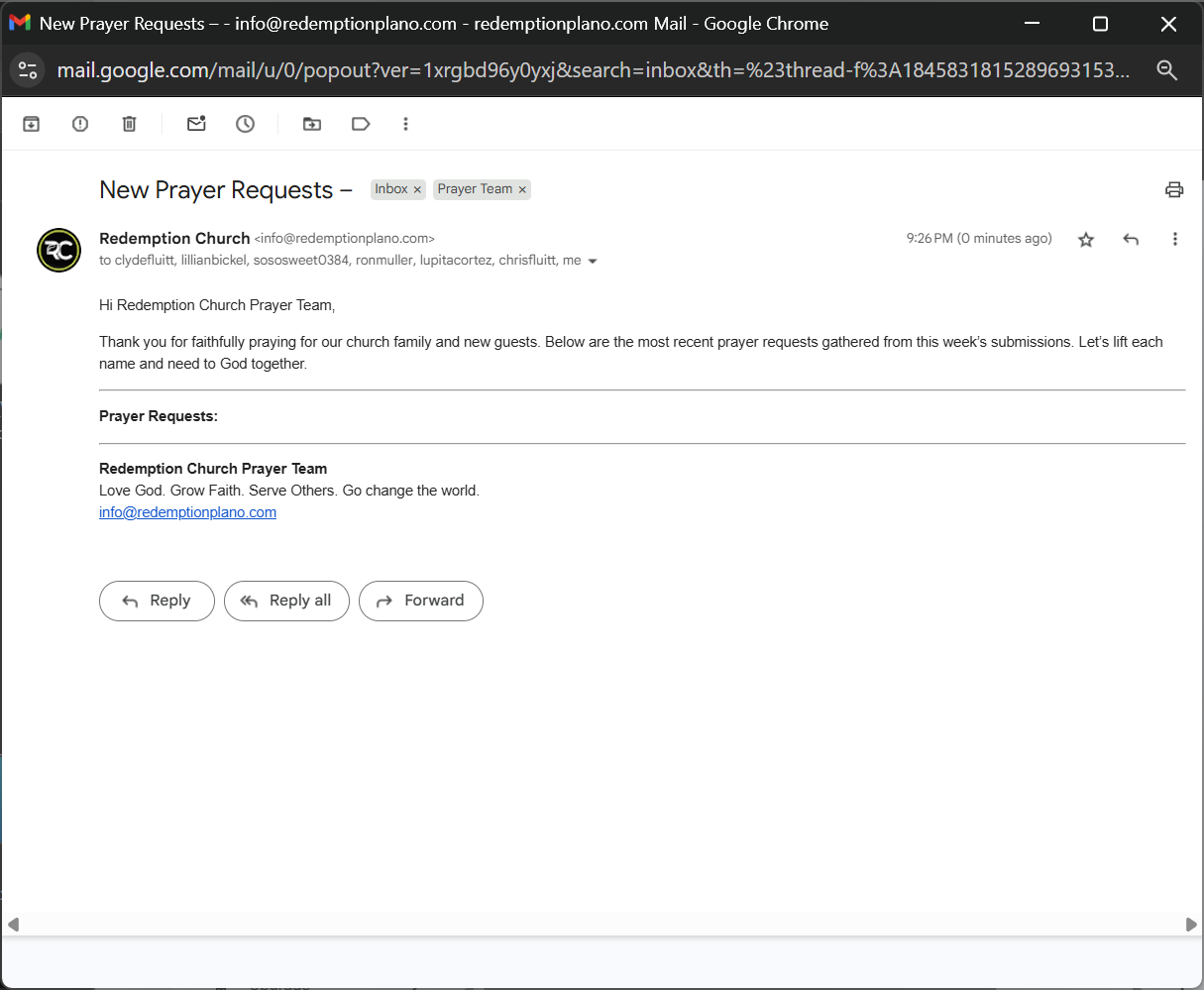Open the info@redemptionplano.com email link
1204x990 pixels.
point(187,512)
